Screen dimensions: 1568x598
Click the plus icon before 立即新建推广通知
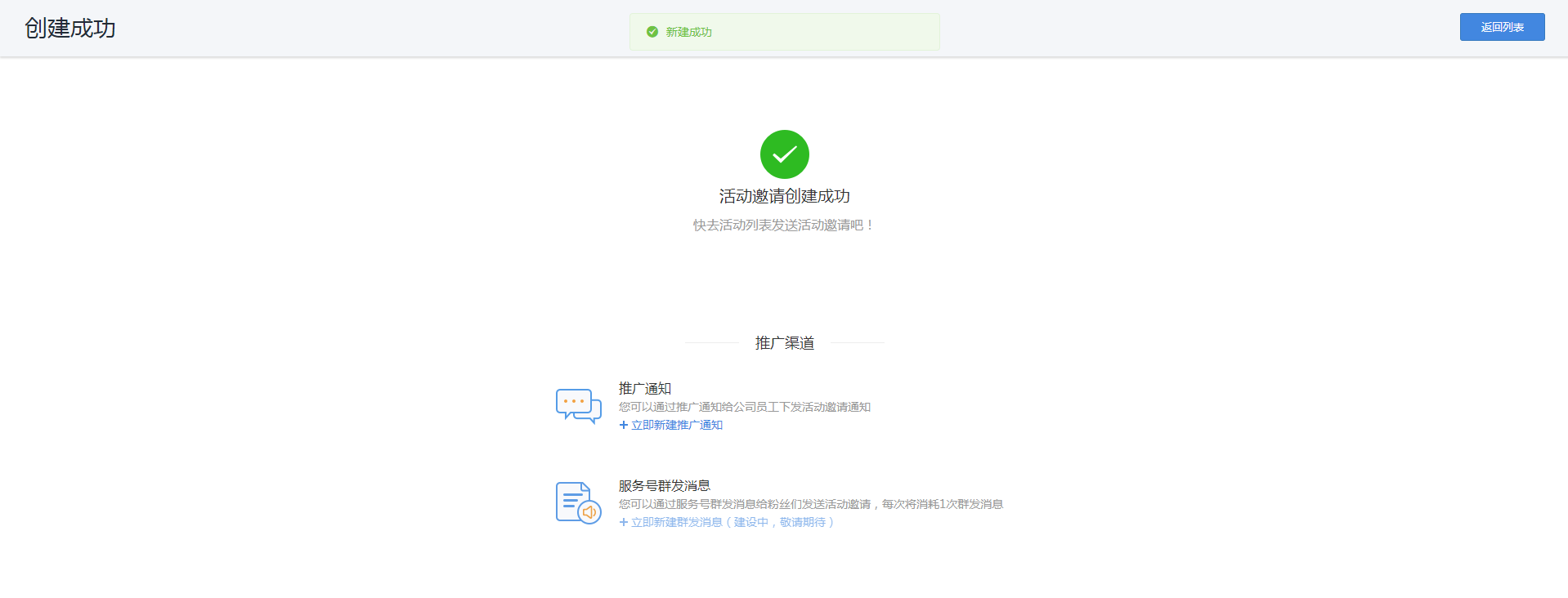coord(624,425)
